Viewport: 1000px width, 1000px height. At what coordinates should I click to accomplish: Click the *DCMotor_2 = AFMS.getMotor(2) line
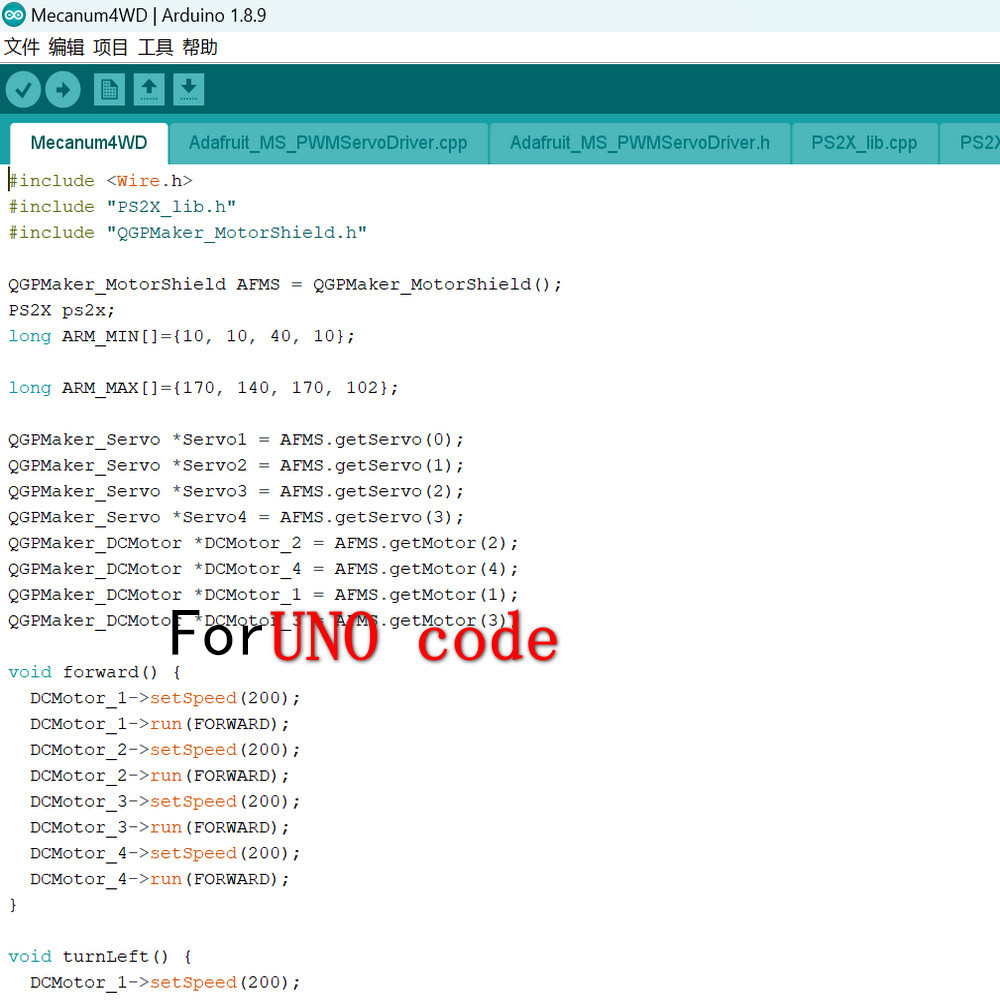coord(263,543)
